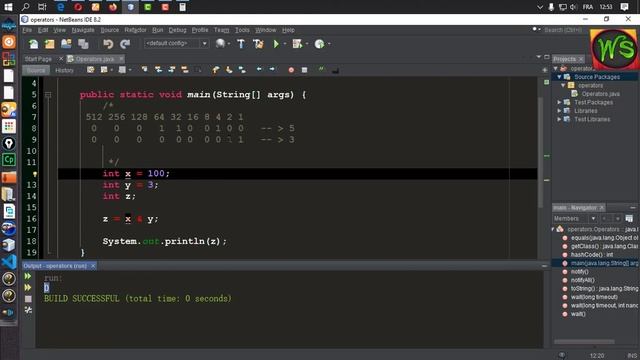Toggle the Source view button
The height and width of the screenshot is (360, 640).
pos(36,70)
